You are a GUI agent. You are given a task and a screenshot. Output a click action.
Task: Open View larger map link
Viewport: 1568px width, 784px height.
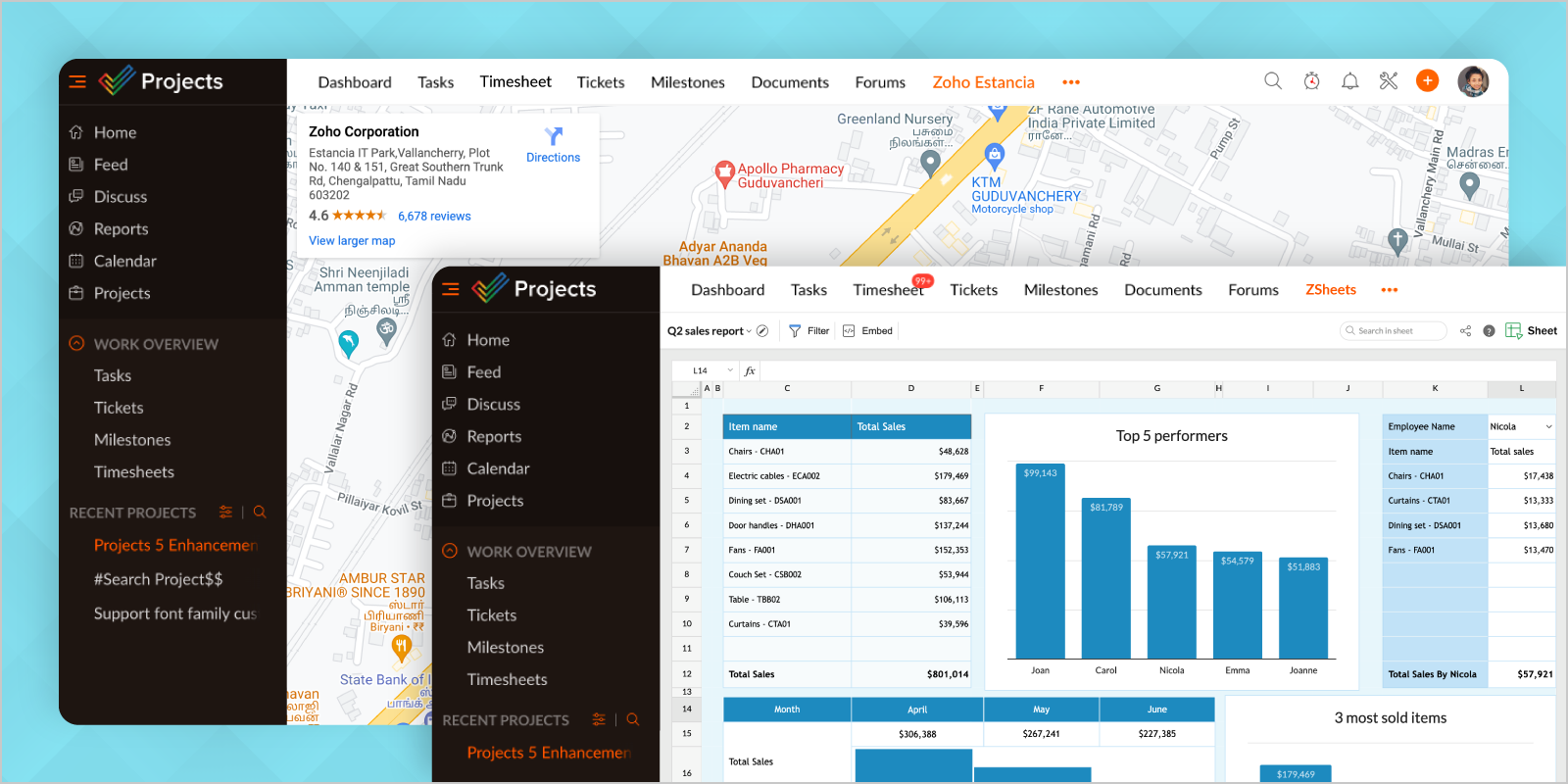pos(352,241)
